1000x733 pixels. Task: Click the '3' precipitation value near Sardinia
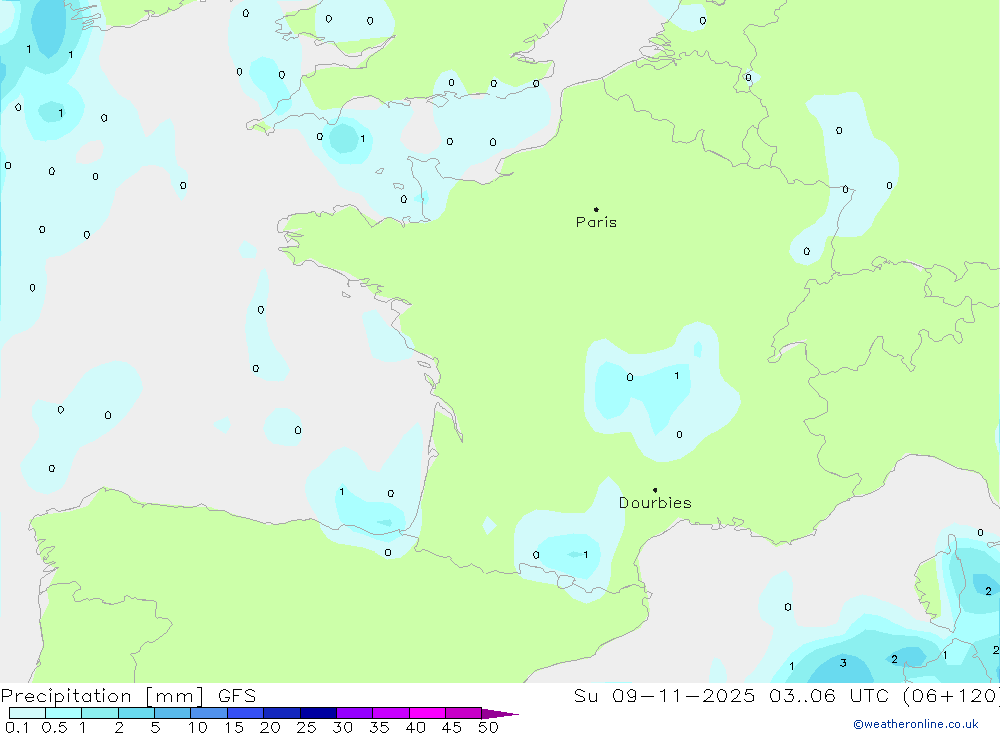click(843, 663)
